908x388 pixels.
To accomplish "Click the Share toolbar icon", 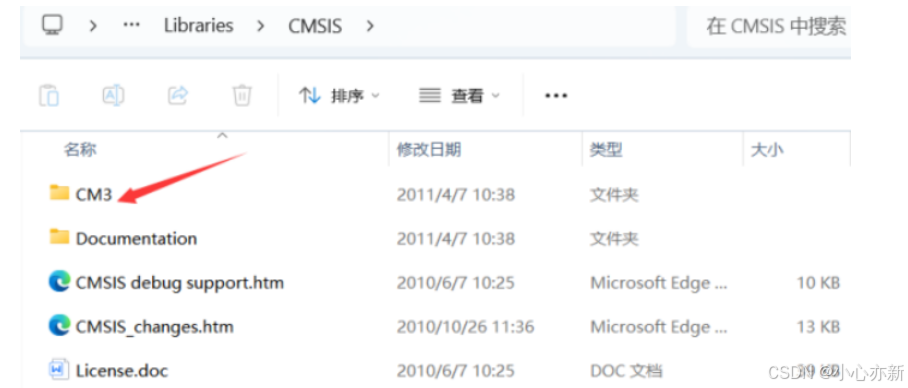I will [178, 95].
